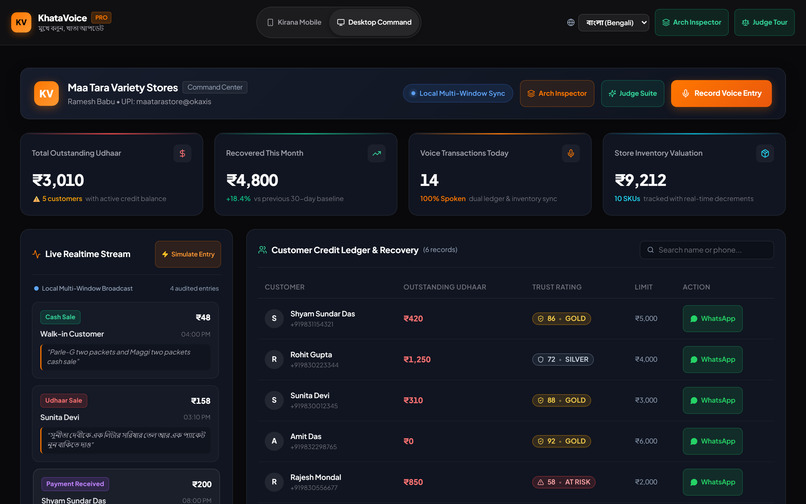
Task: Open the orange Arch Inspector button in store header
Action: pos(557,94)
